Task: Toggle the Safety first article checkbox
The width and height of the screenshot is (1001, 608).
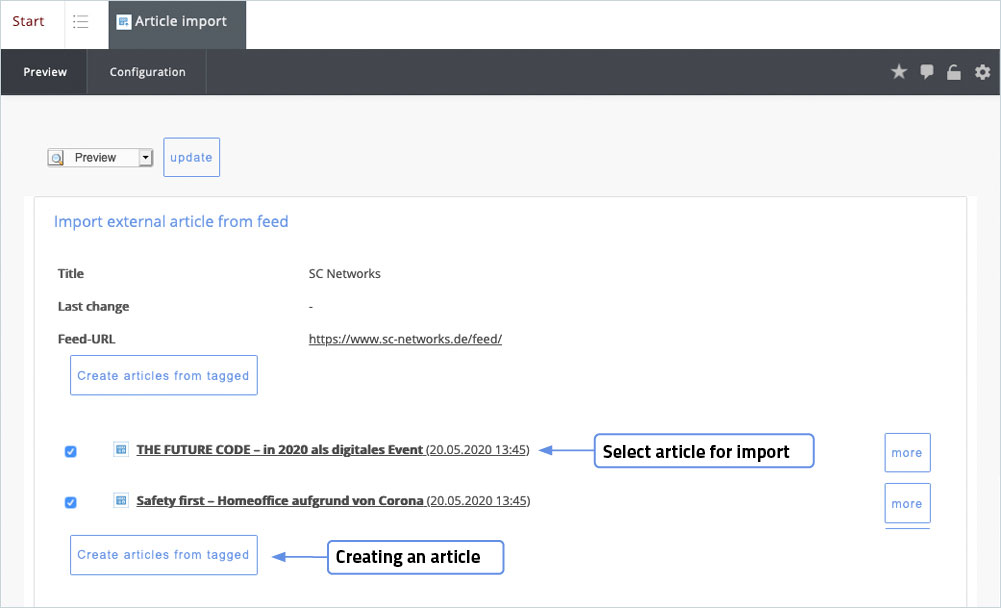Action: [x=70, y=502]
